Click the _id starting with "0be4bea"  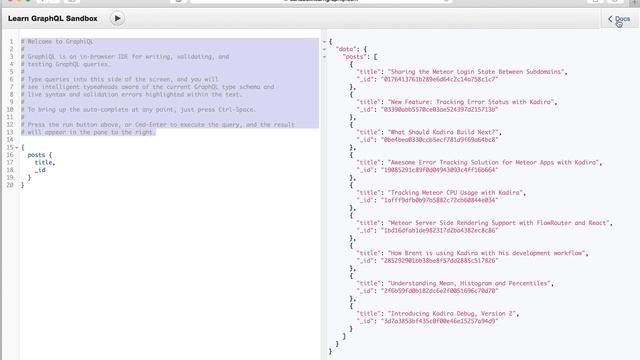(439, 140)
